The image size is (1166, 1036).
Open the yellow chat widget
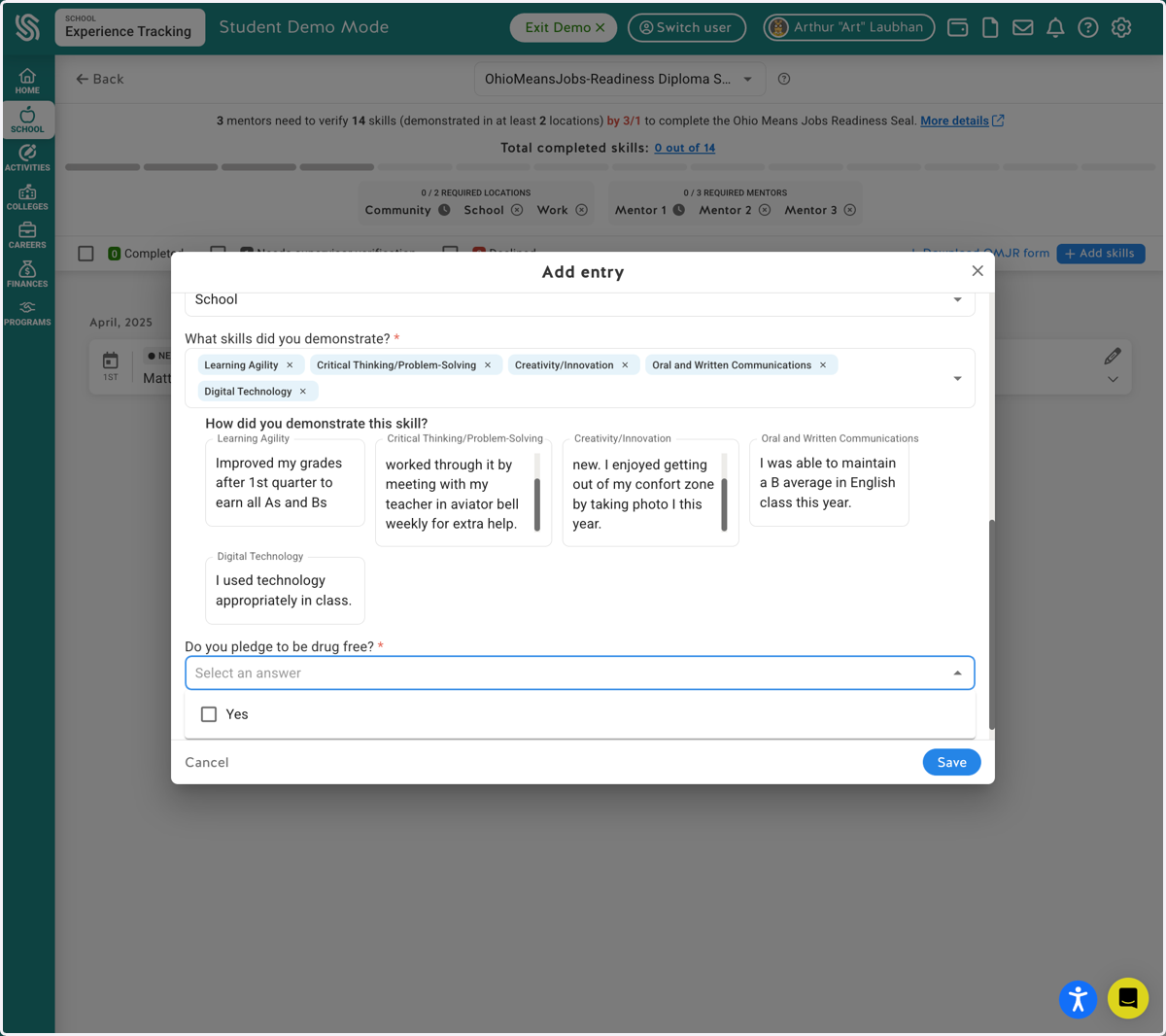tap(1128, 998)
